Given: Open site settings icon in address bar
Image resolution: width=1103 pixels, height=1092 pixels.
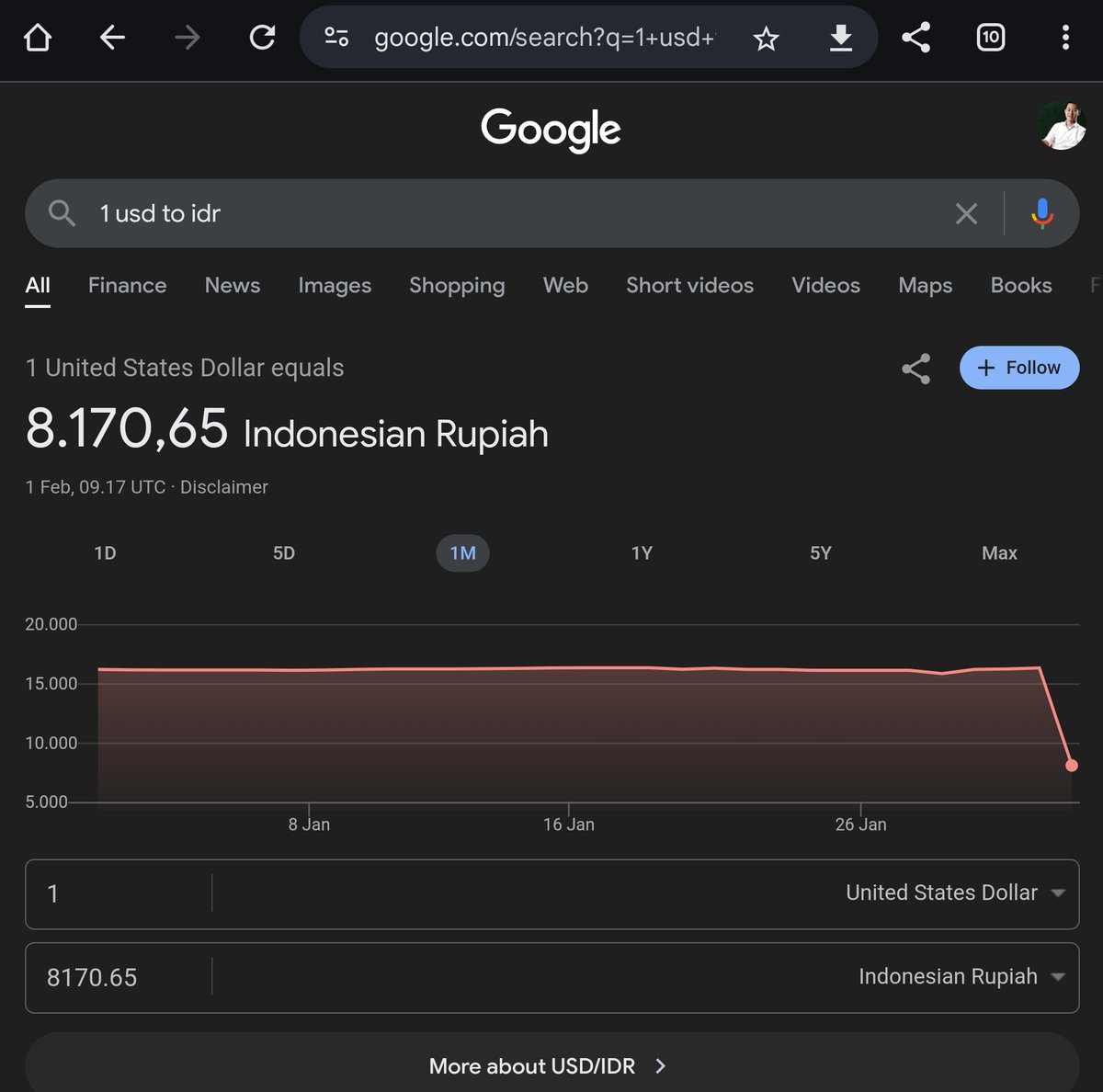Looking at the screenshot, I should (336, 38).
